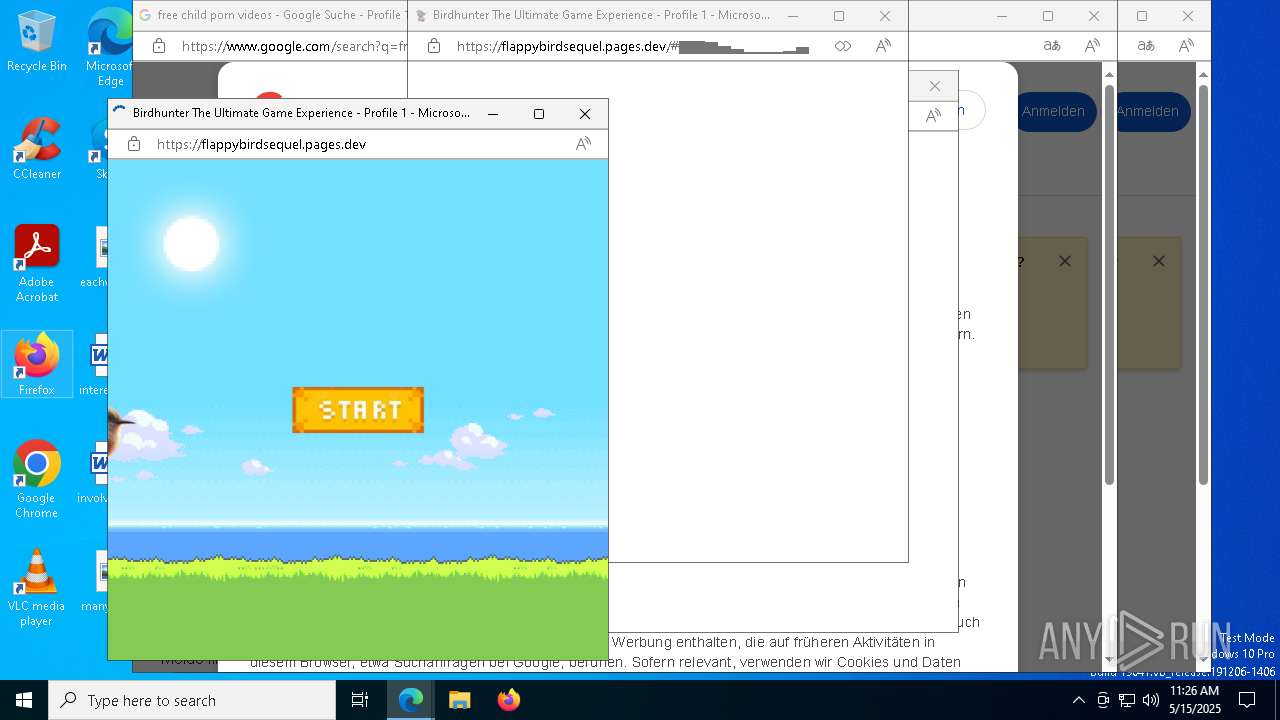Open the Windows Start menu
The image size is (1280, 720).
coord(24,700)
